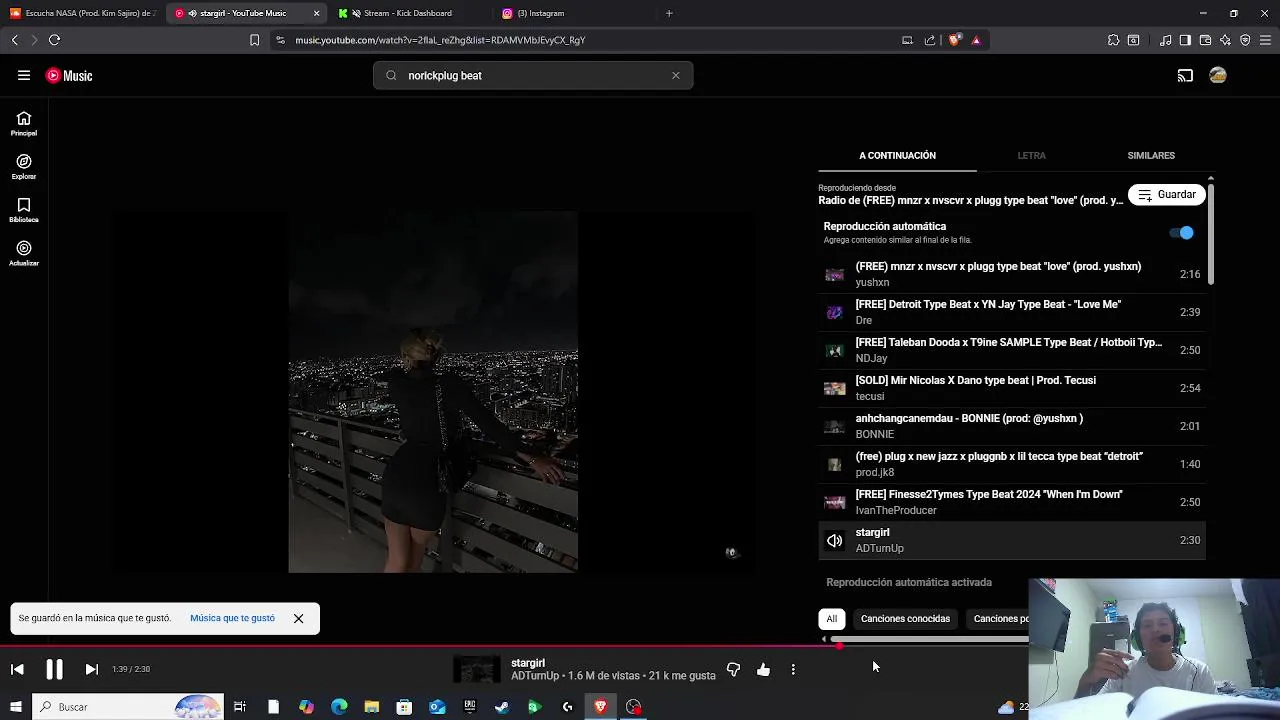Click the YouTube Music logo
The image size is (1280, 720).
tap(69, 75)
